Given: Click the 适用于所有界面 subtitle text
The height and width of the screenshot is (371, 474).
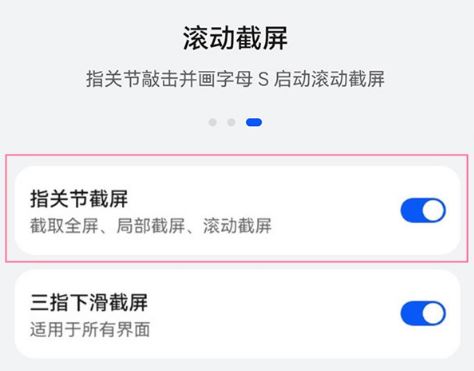Looking at the screenshot, I should [x=90, y=329].
